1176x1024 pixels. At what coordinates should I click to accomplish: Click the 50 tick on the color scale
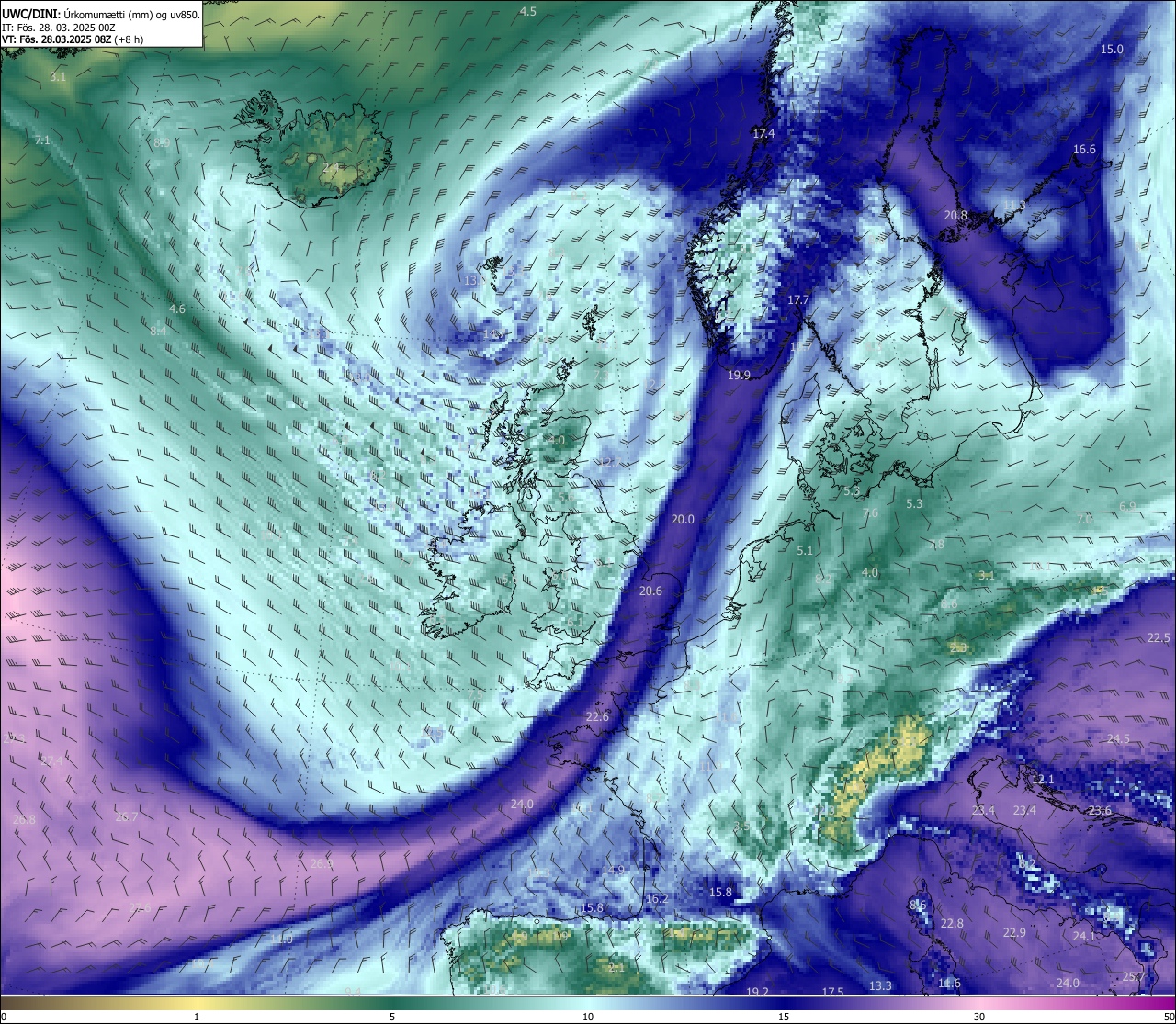(x=1168, y=1017)
